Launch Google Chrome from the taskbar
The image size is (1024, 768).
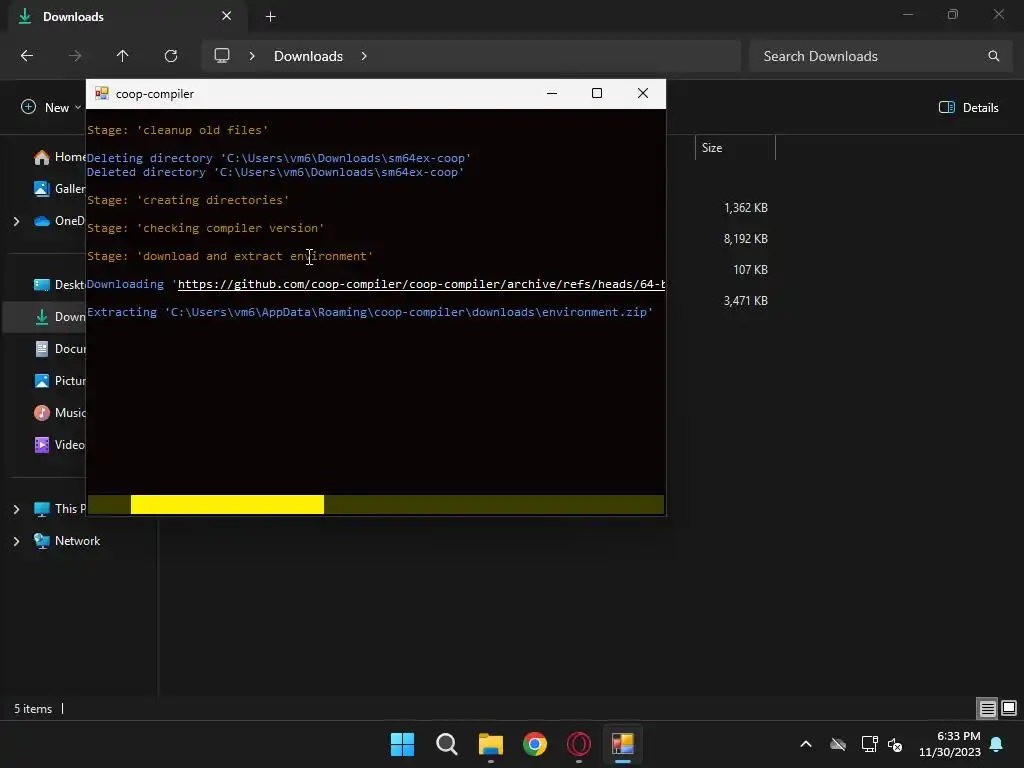[x=535, y=744]
